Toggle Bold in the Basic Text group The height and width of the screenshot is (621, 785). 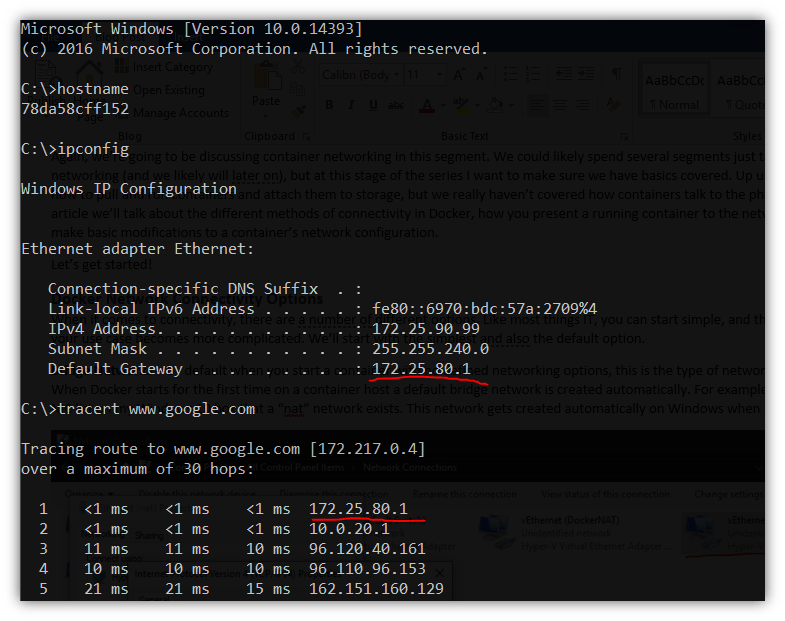tap(329, 105)
